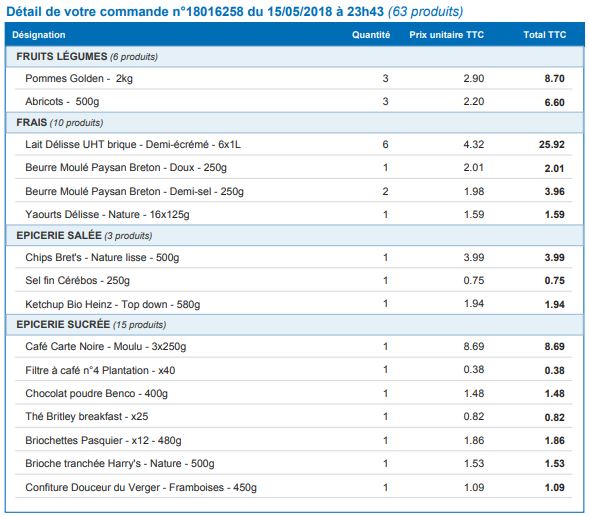Click Beurre Moulé Paysan Breton Doux
The height and width of the screenshot is (516, 589).
pyautogui.click(x=126, y=167)
